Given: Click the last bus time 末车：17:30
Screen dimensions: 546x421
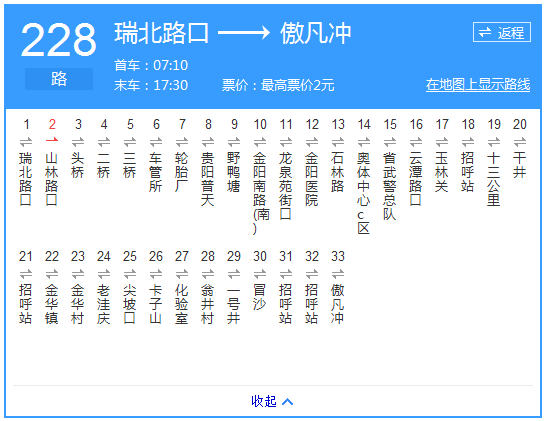Looking at the screenshot, I should click(151, 85).
